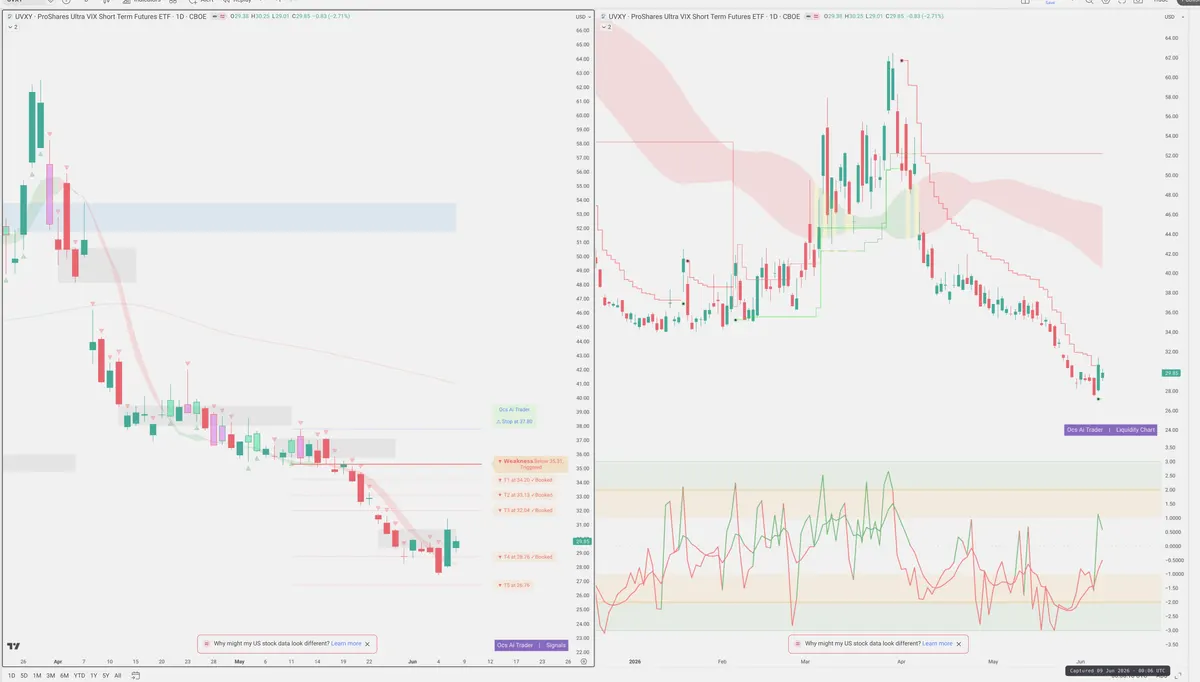1200x682 pixels.
Task: Select the 6M time range
Action: click(64, 676)
